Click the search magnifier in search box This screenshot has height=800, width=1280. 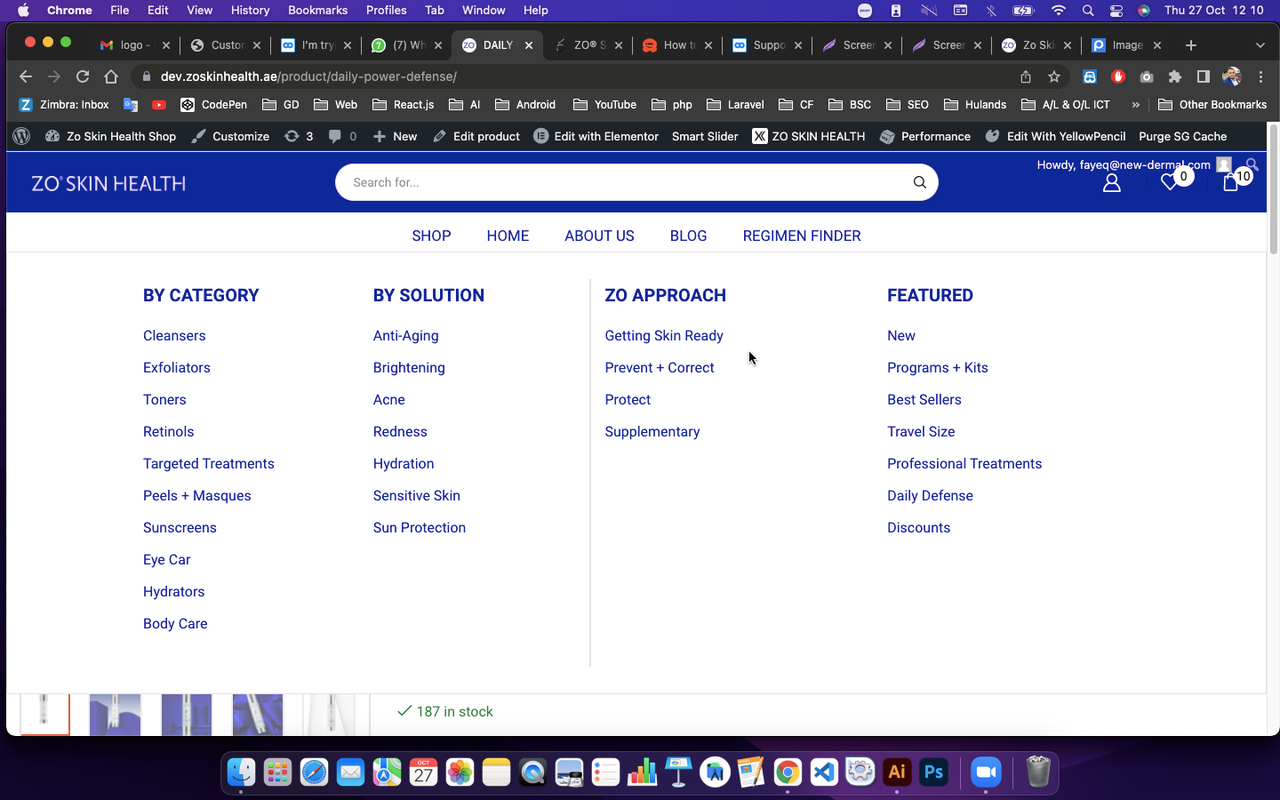919,182
